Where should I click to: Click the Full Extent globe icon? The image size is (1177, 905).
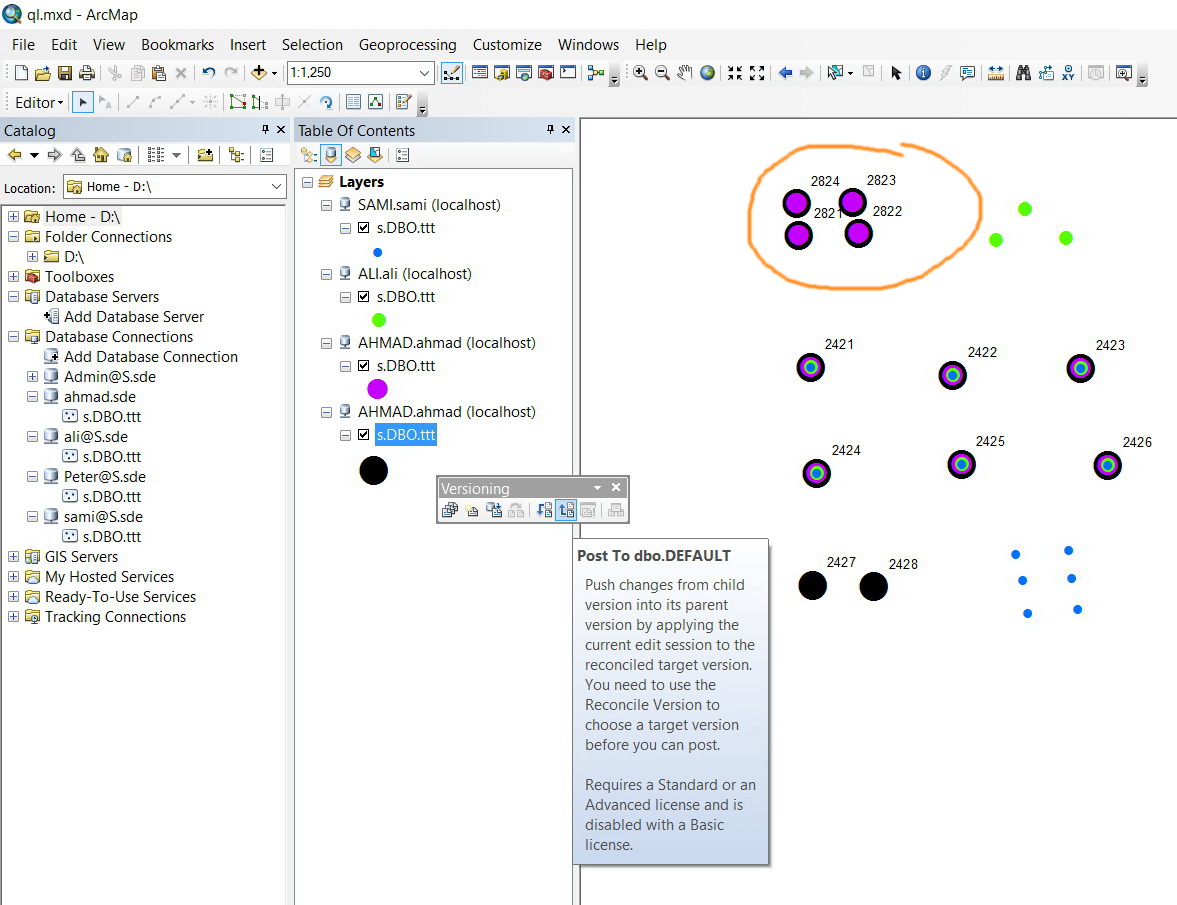pyautogui.click(x=707, y=73)
